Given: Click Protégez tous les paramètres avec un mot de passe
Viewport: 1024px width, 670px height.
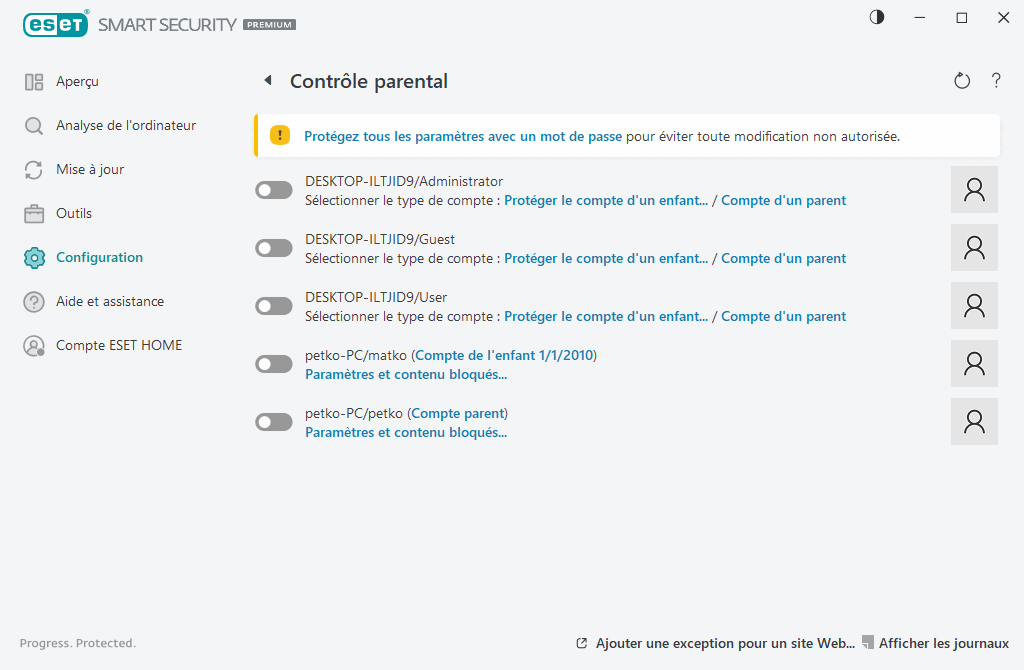Looking at the screenshot, I should pyautogui.click(x=462, y=136).
